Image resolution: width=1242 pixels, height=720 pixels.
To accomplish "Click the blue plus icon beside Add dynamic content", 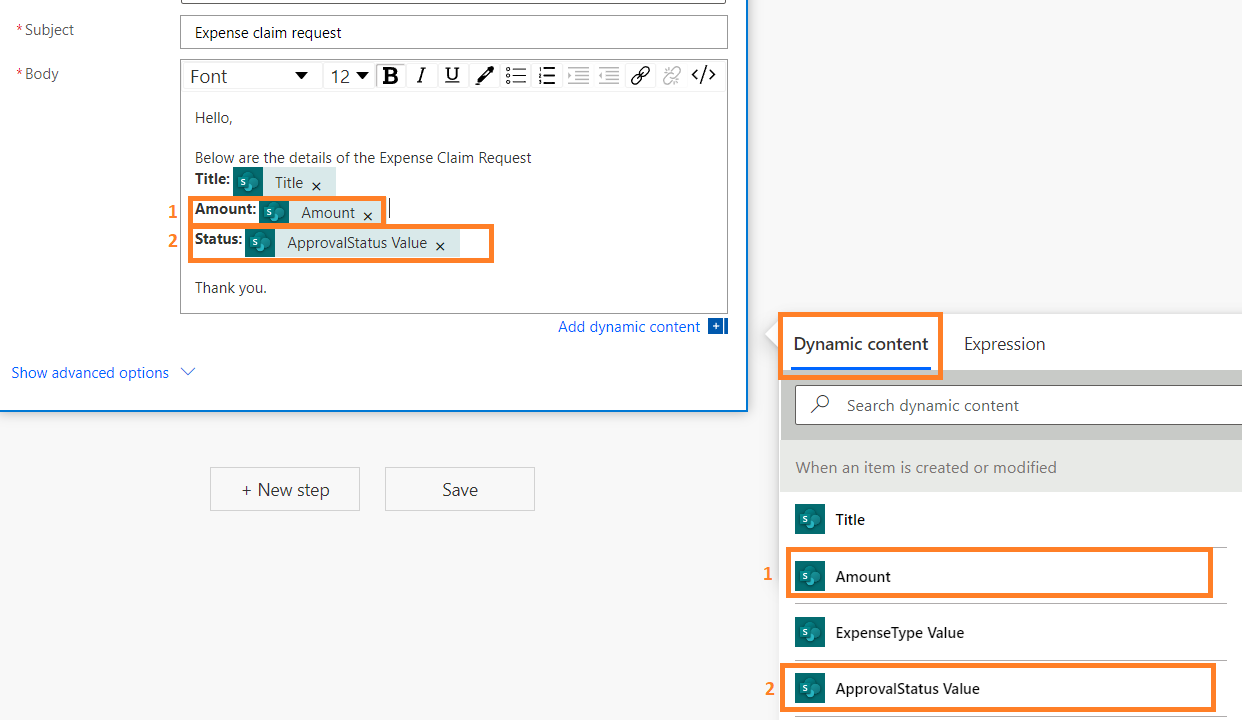I will tap(716, 327).
